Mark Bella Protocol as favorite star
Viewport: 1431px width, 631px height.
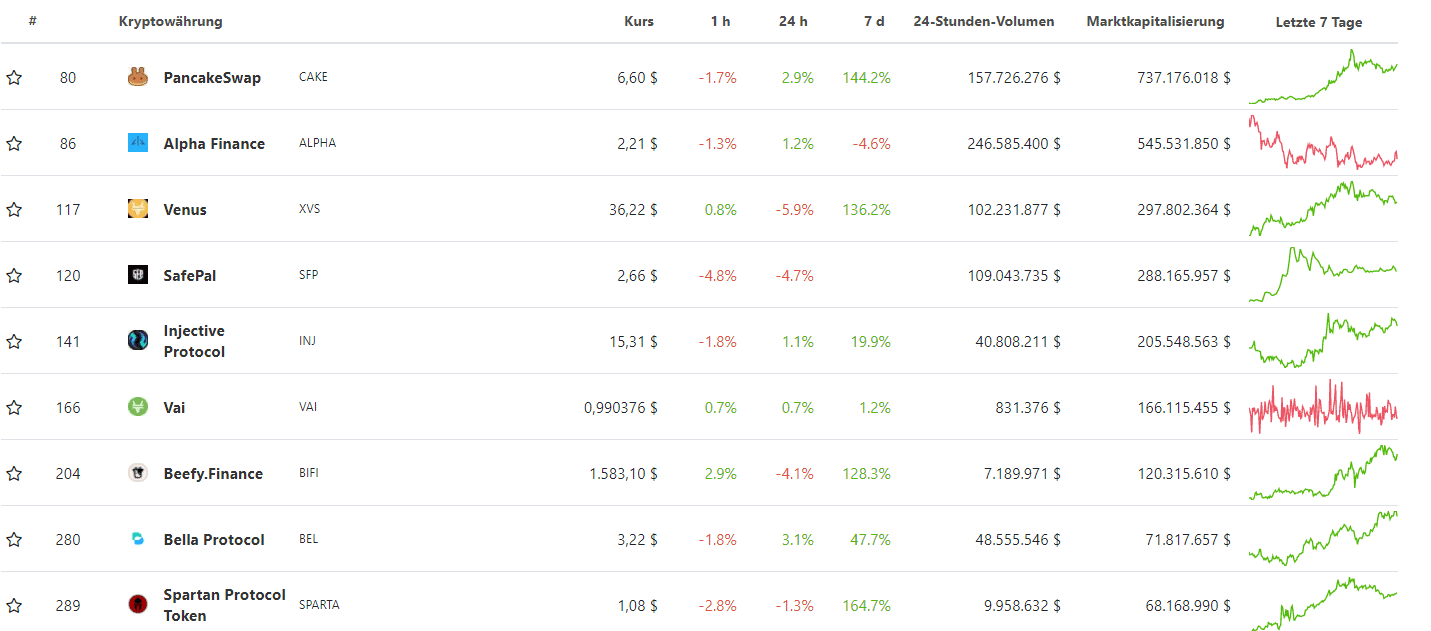click(x=14, y=540)
